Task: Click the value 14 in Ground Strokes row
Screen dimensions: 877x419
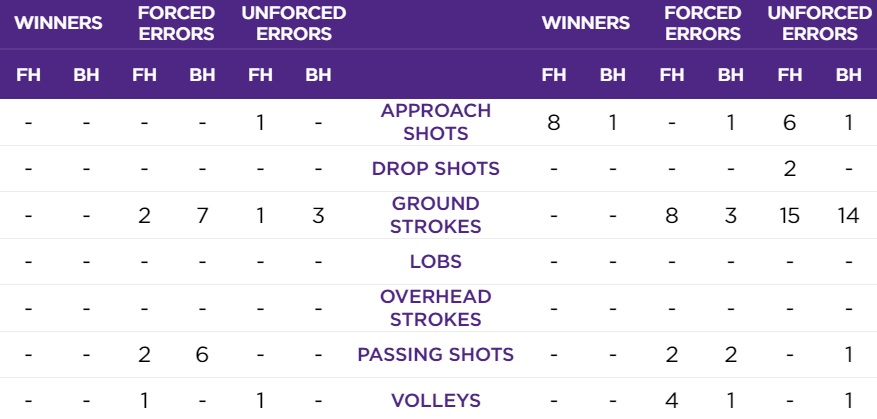Action: [848, 214]
